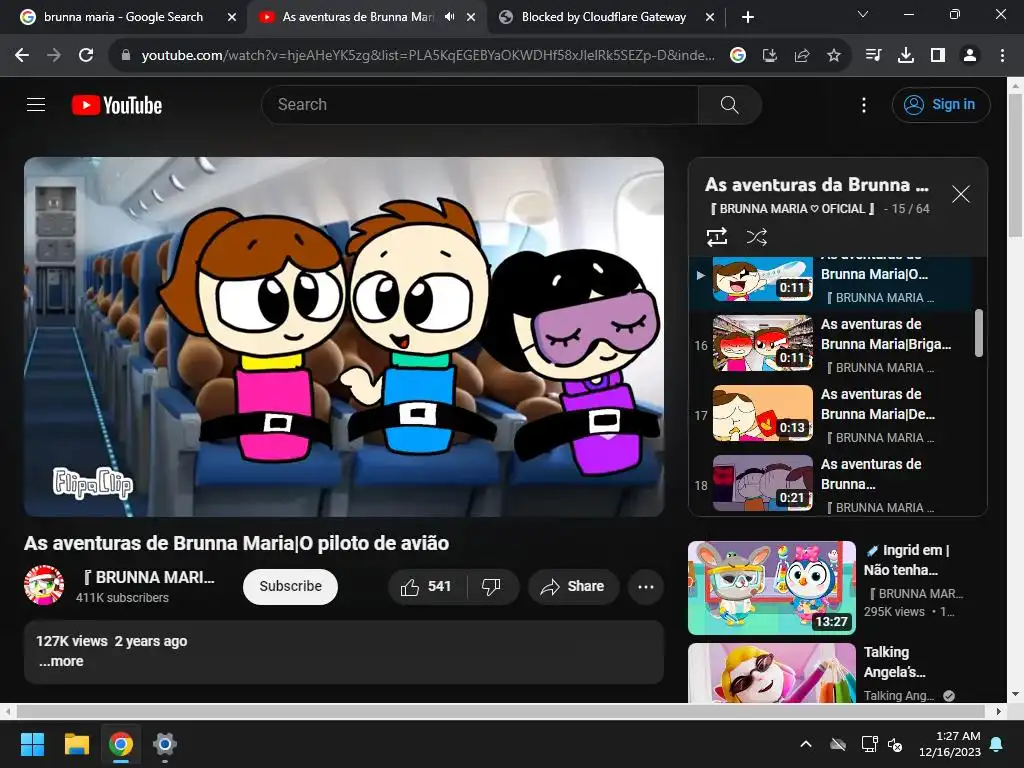Open the BRUNNA MARIA channel avatar

point(44,585)
